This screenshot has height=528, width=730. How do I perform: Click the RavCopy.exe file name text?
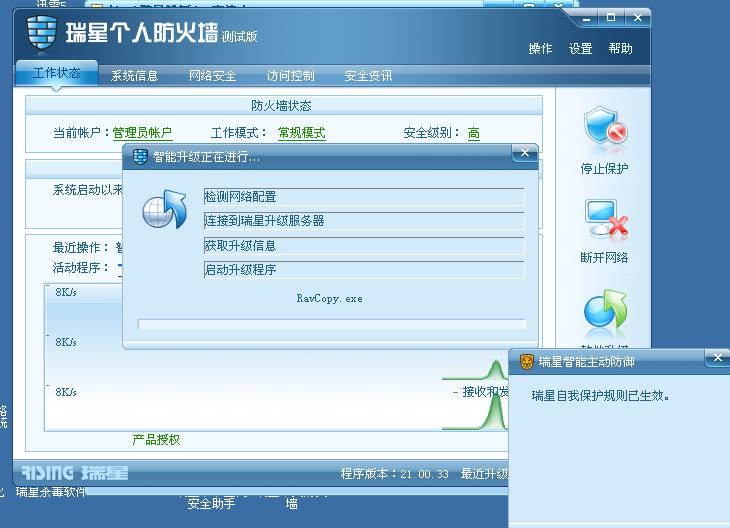click(330, 298)
